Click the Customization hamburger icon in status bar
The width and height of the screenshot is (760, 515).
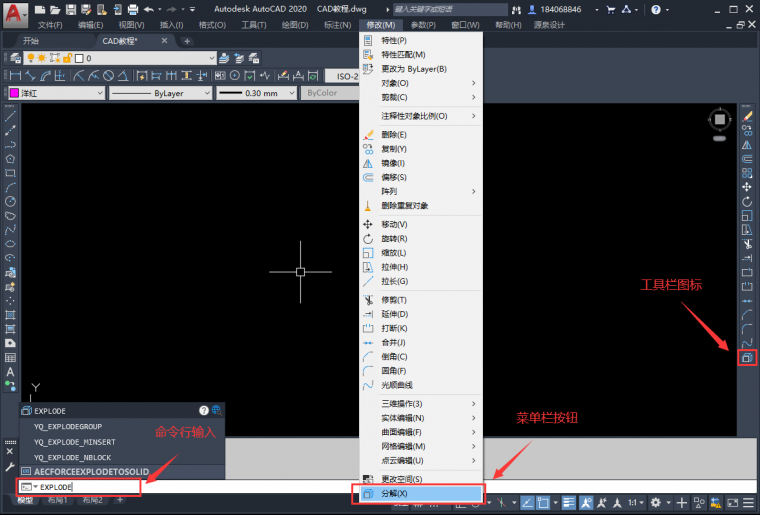(x=748, y=503)
